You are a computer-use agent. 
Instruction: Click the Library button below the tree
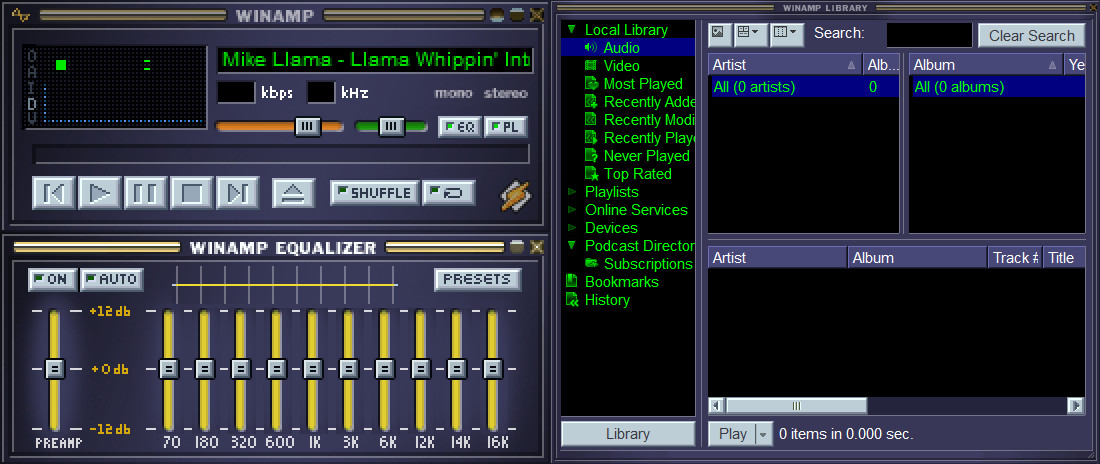click(628, 434)
